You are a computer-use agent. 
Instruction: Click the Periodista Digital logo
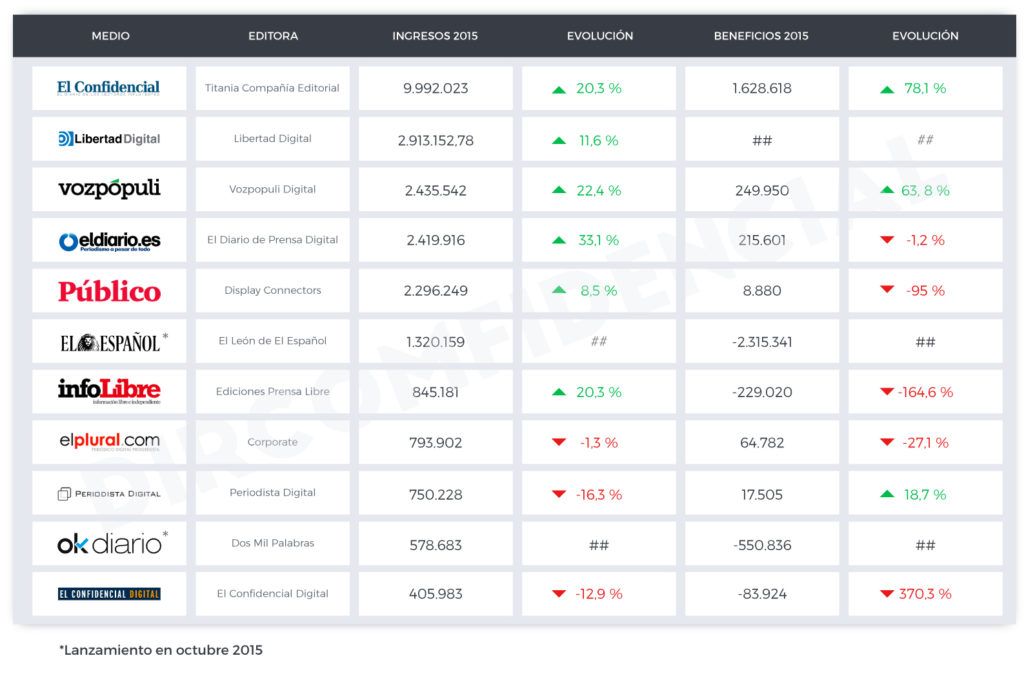109,494
